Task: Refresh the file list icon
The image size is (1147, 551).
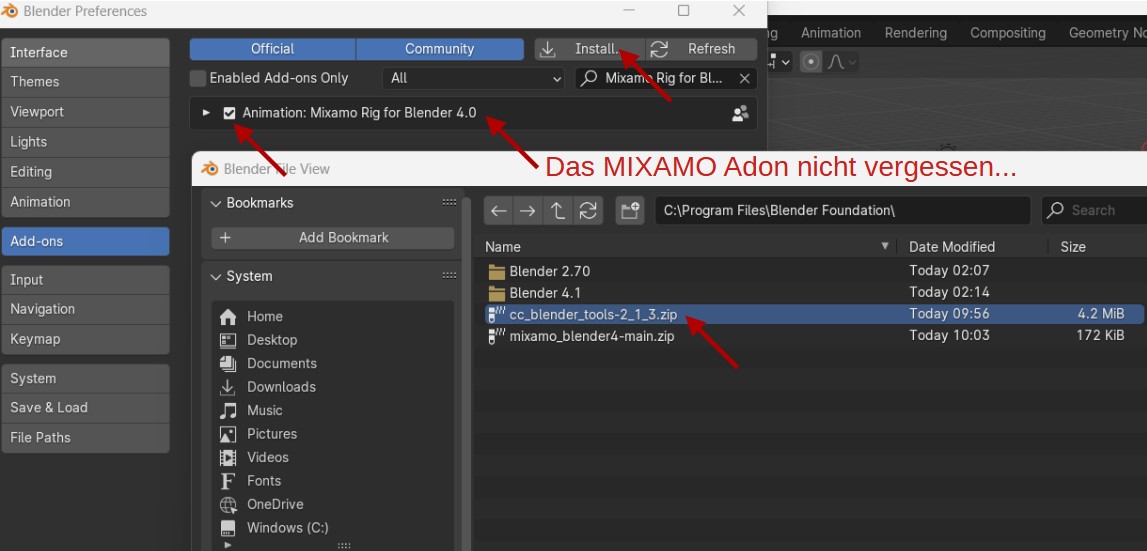Action: [588, 211]
